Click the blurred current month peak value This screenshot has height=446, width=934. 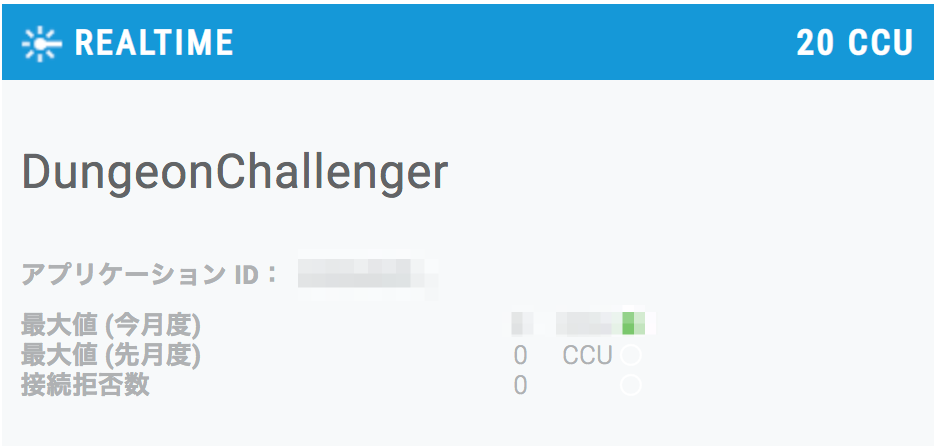pyautogui.click(x=522, y=323)
